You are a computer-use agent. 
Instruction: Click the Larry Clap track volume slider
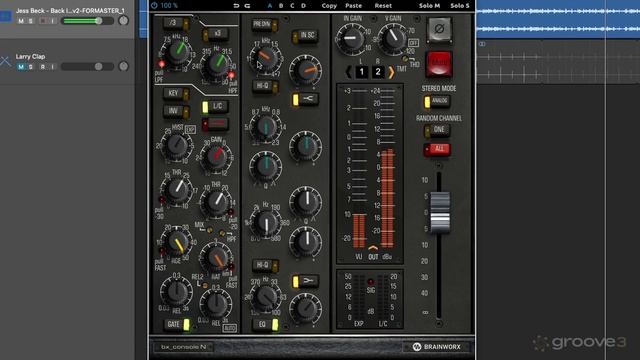[x=87, y=67]
